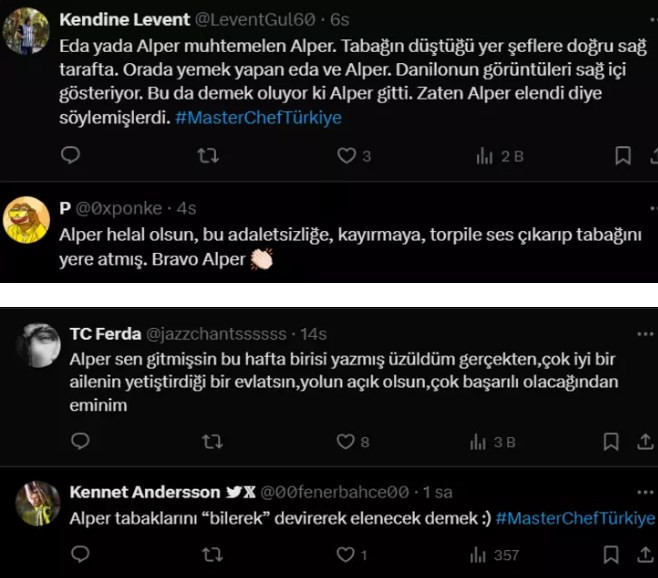Reply to Kennet Andersson's tweet
658x578 pixels.
pyautogui.click(x=81, y=553)
